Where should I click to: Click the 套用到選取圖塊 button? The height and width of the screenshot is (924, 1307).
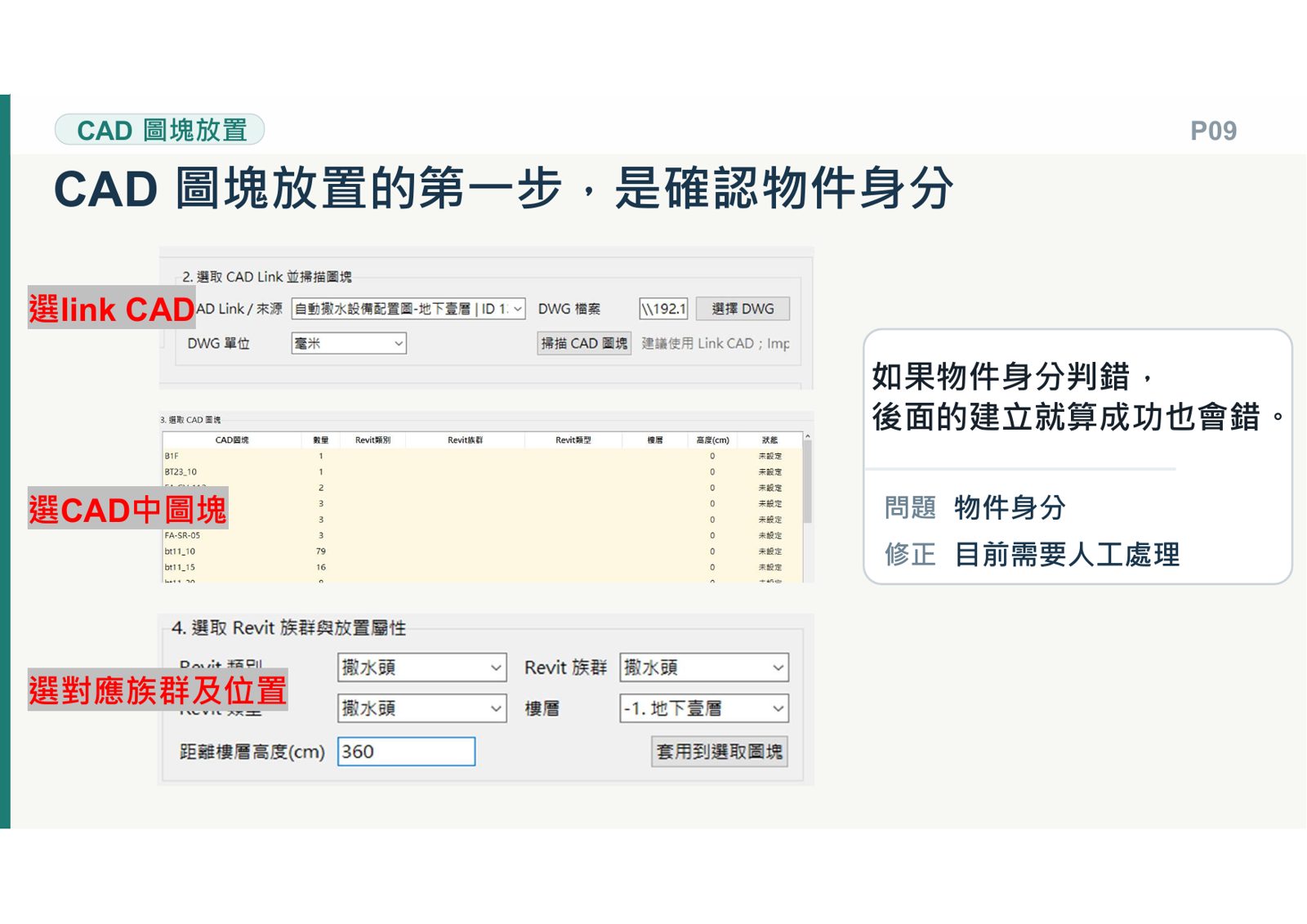[x=720, y=752]
